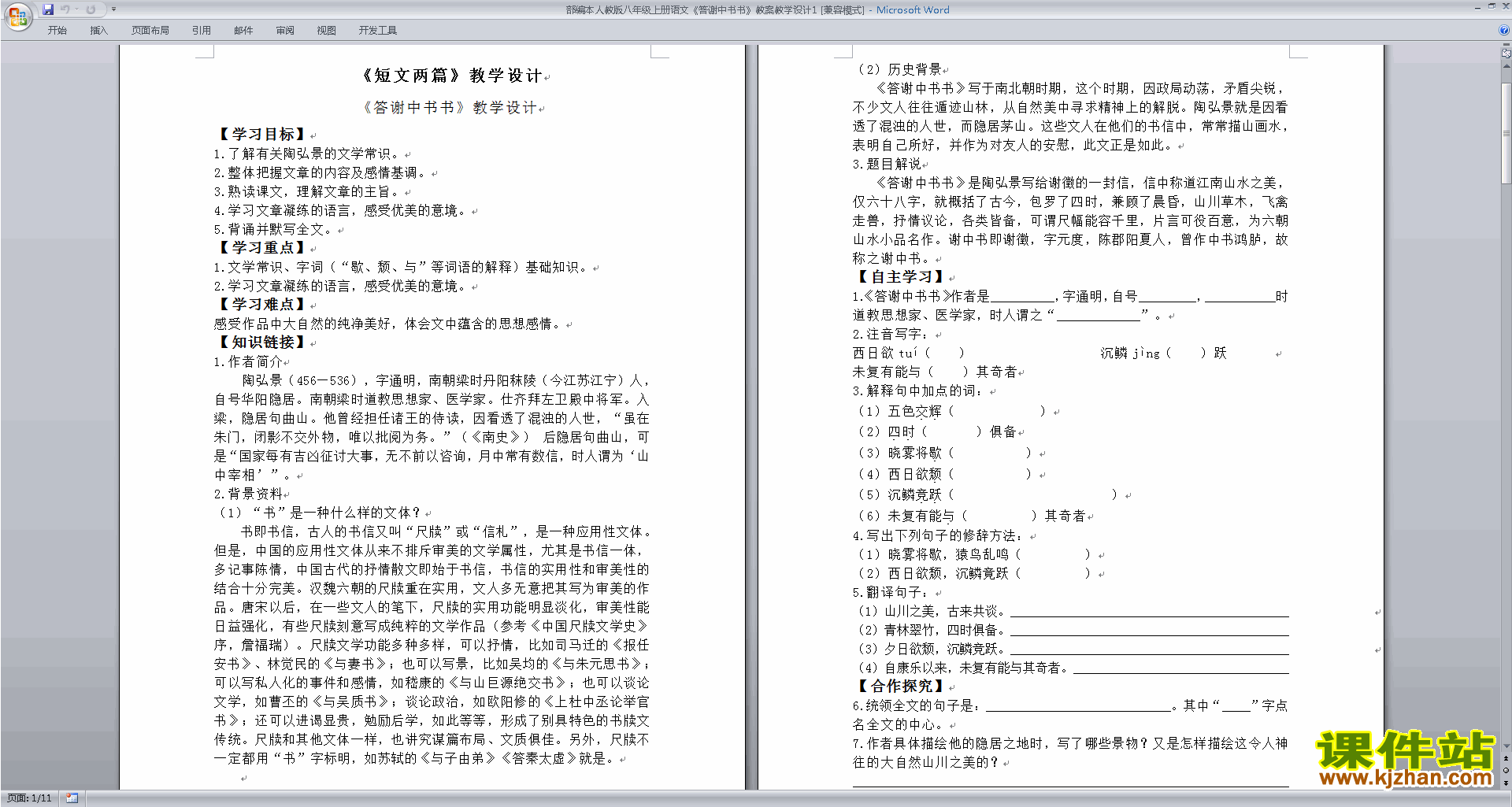The width and height of the screenshot is (1512, 807).
Task: Click the heading 【学习重点】
Action: pos(262,248)
